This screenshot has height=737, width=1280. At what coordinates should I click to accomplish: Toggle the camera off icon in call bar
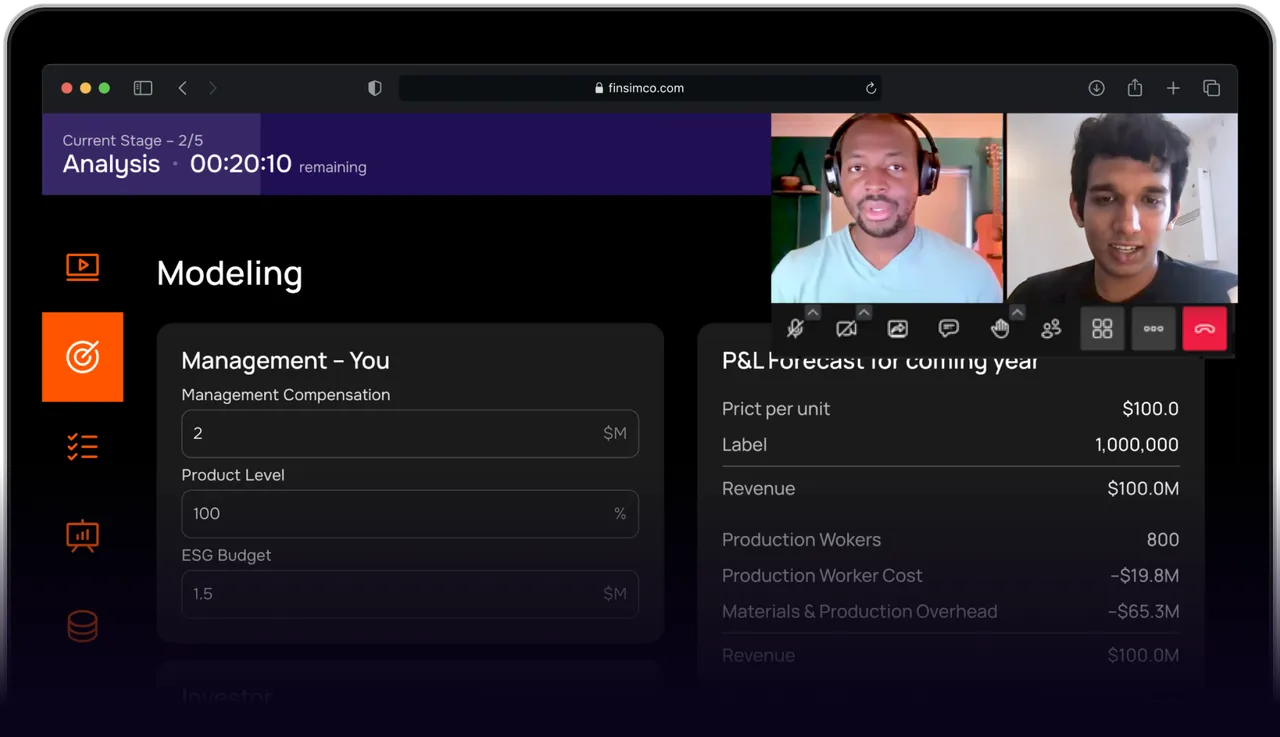[x=846, y=329]
